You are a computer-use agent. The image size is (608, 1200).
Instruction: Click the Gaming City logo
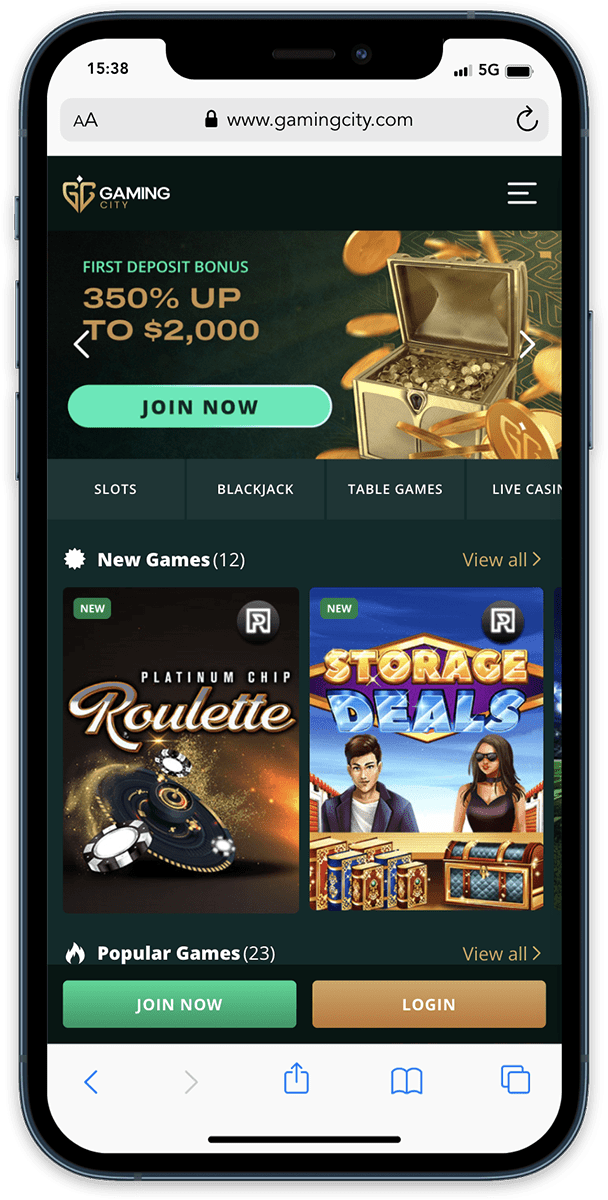116,193
